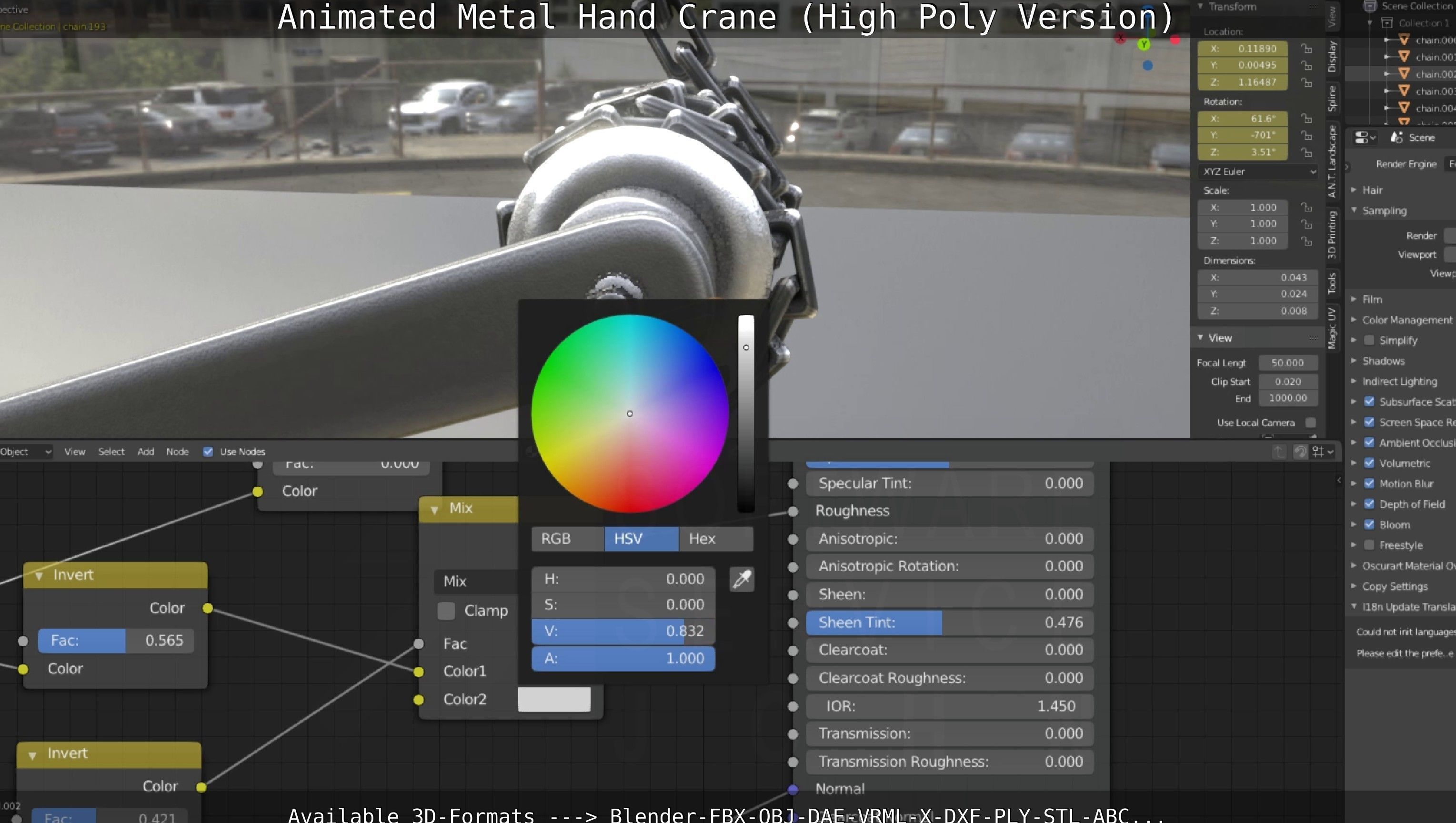The width and height of the screenshot is (1456, 823).
Task: Open the XYZ Euler rotation mode dropdown
Action: pyautogui.click(x=1258, y=172)
